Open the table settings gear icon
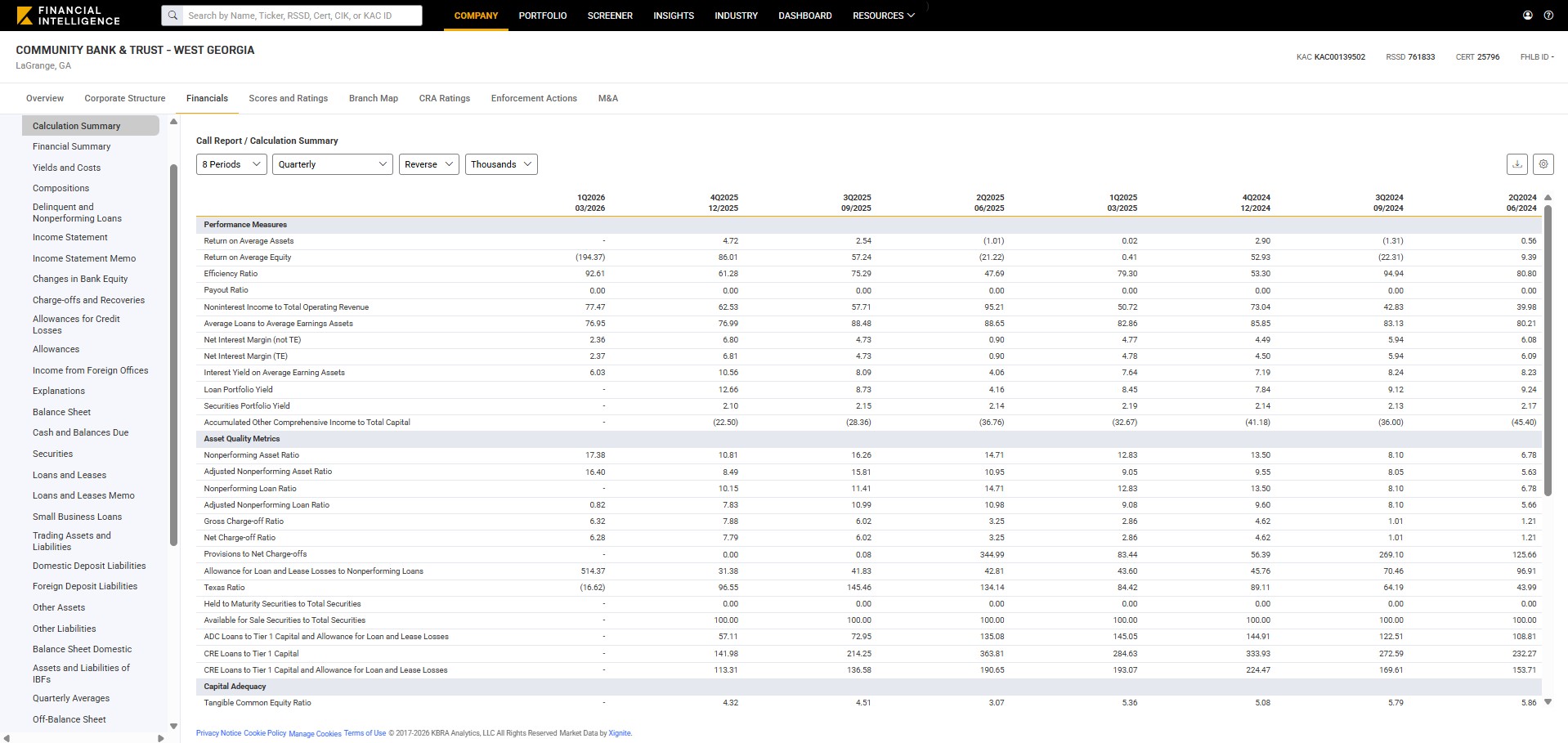 tap(1543, 164)
